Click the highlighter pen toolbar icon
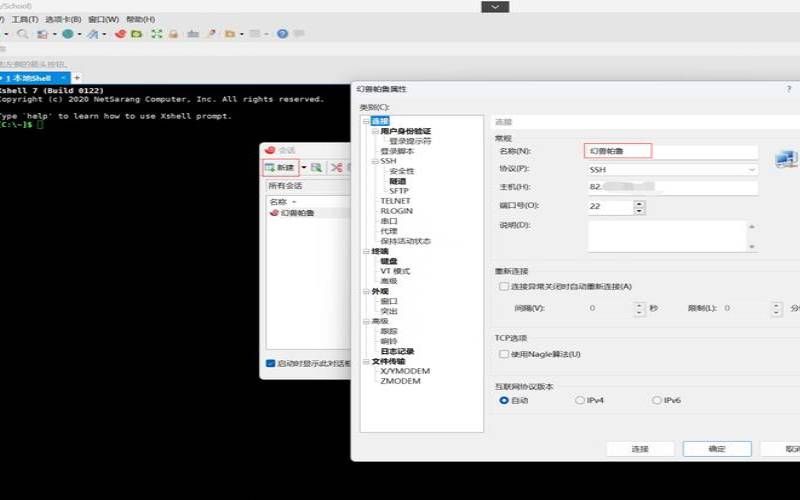800x500 pixels. tap(211, 34)
